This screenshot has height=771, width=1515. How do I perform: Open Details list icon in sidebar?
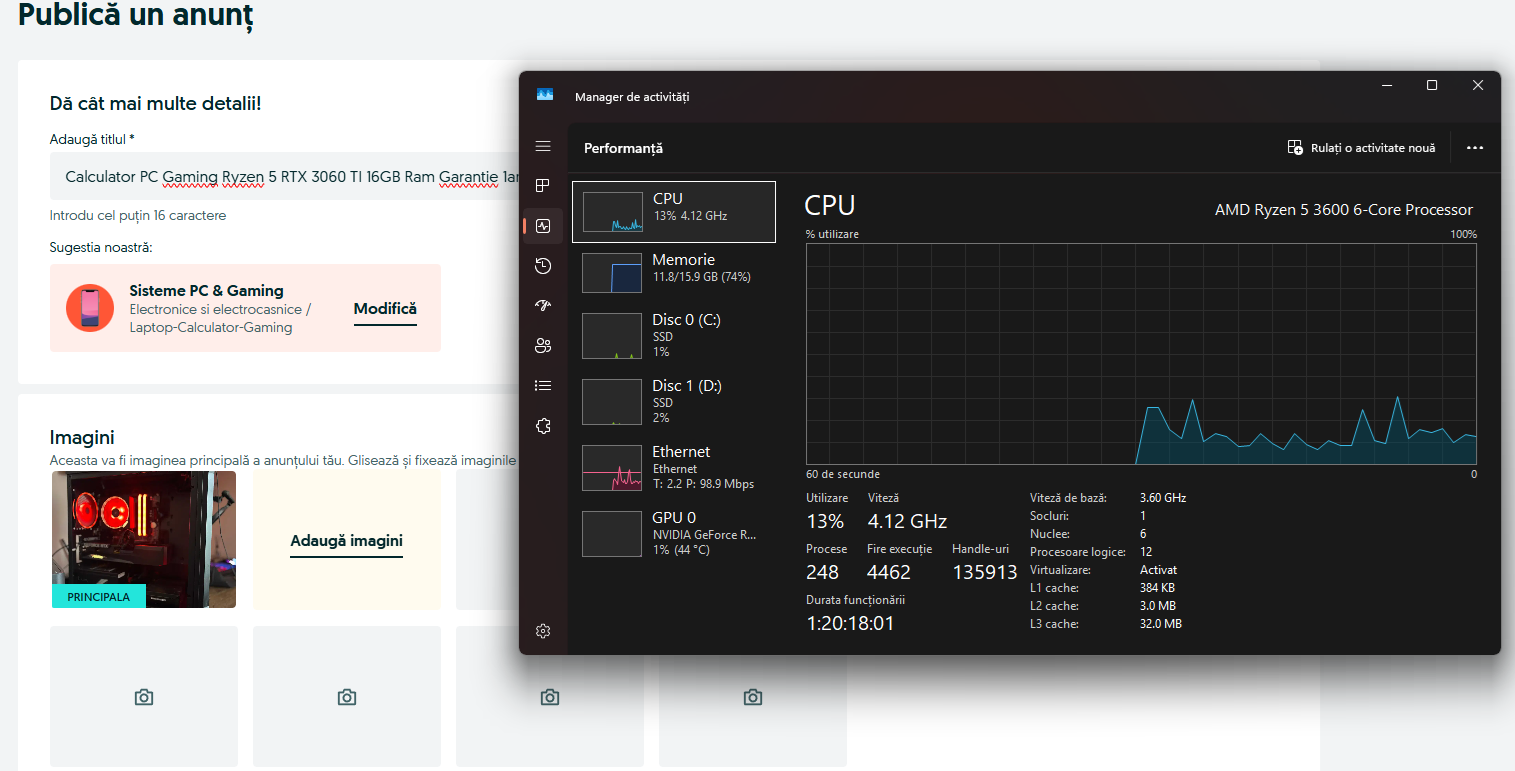543,385
